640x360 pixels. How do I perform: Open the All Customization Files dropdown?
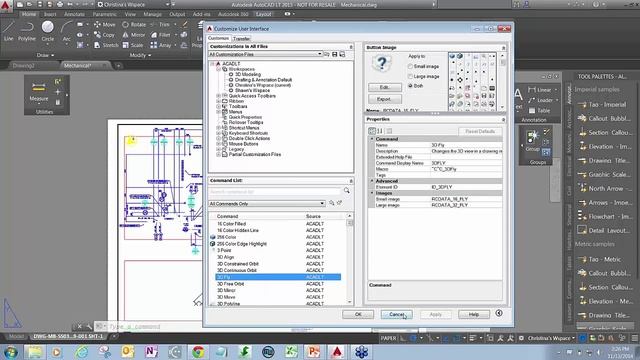click(x=266, y=54)
